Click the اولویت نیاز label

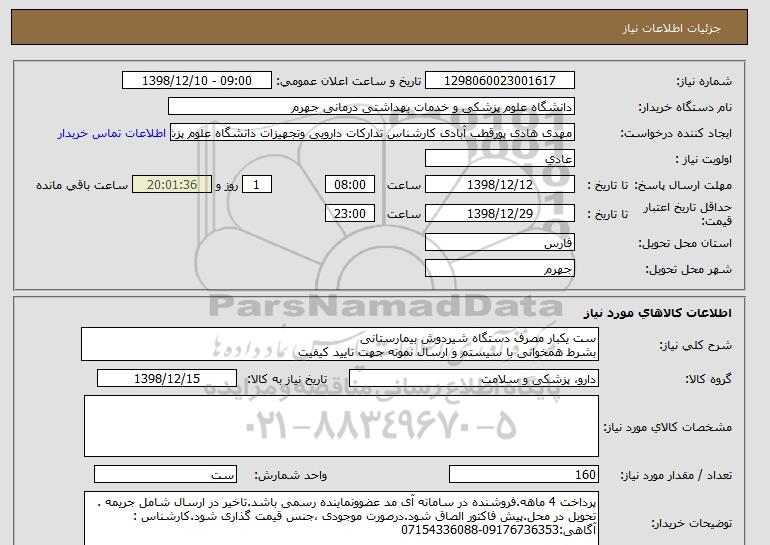(704, 160)
